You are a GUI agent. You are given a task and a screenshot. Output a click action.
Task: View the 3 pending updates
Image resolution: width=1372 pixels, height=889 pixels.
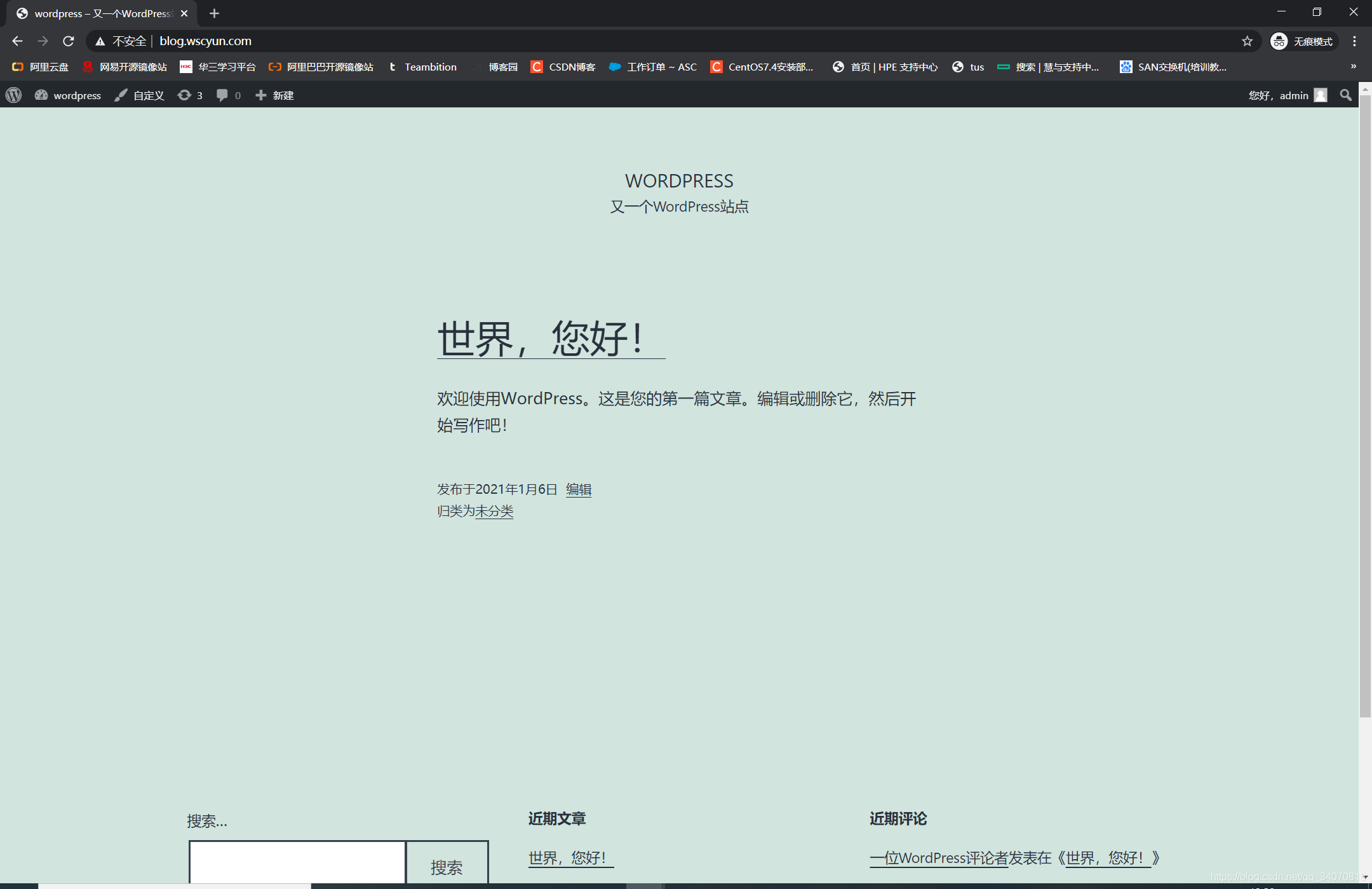(190, 95)
